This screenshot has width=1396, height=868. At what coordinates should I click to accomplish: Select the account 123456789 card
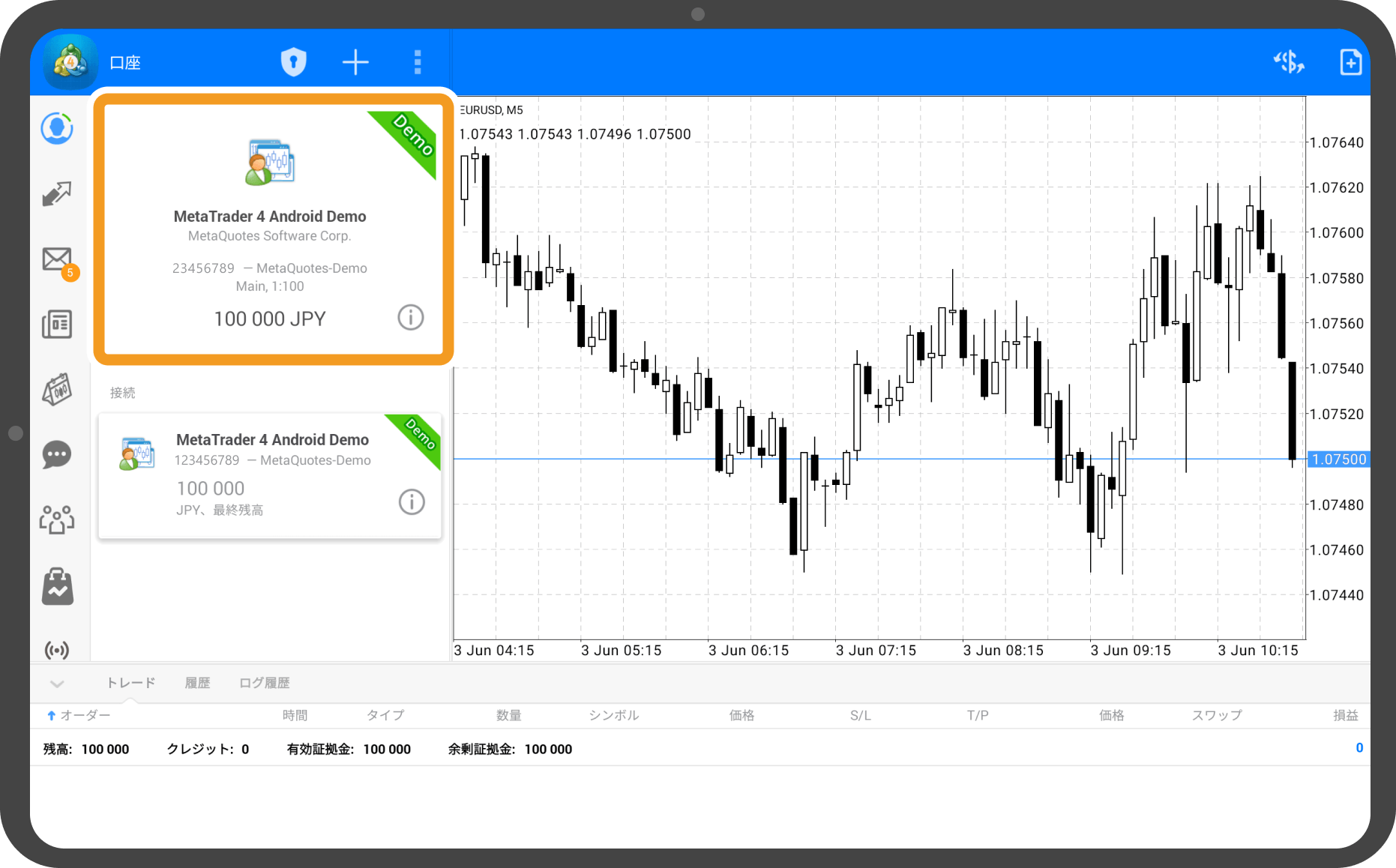255,475
